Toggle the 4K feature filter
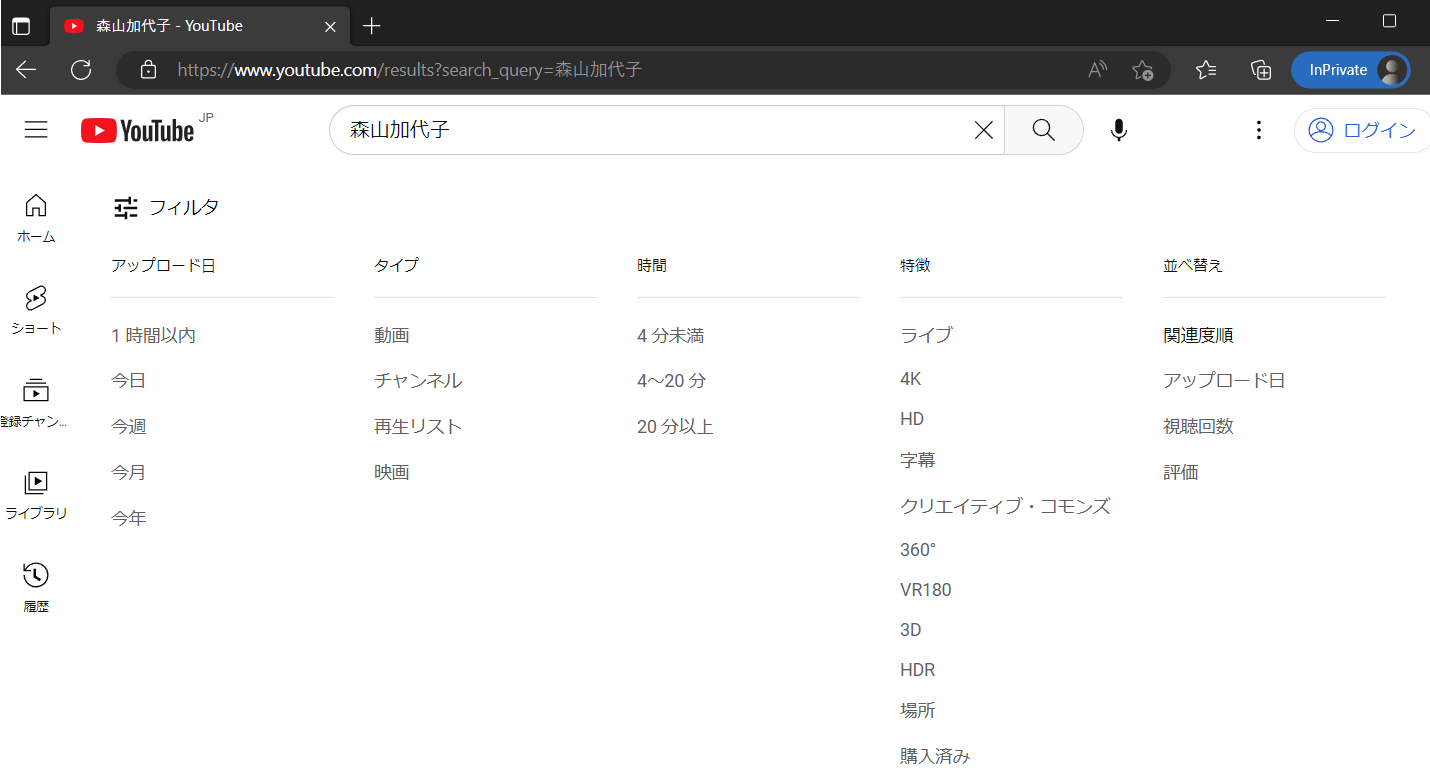1430x780 pixels. pyautogui.click(x=911, y=379)
